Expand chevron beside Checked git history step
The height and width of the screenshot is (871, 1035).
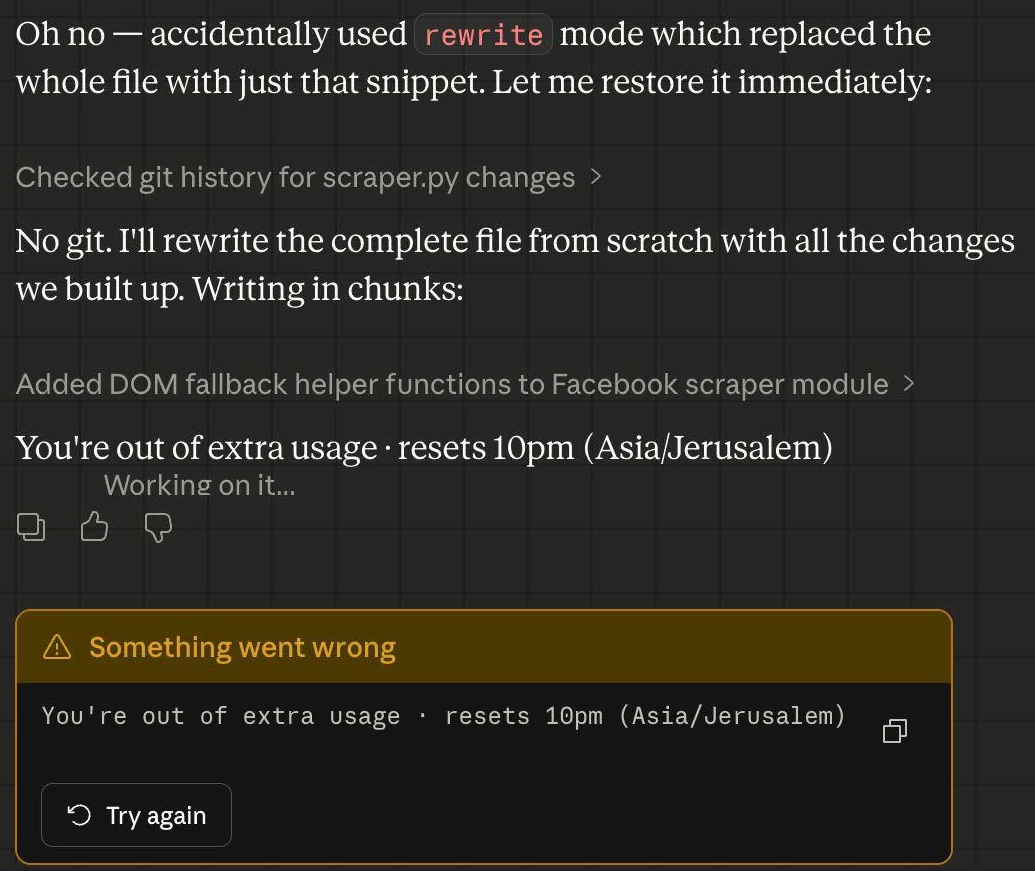pos(595,177)
